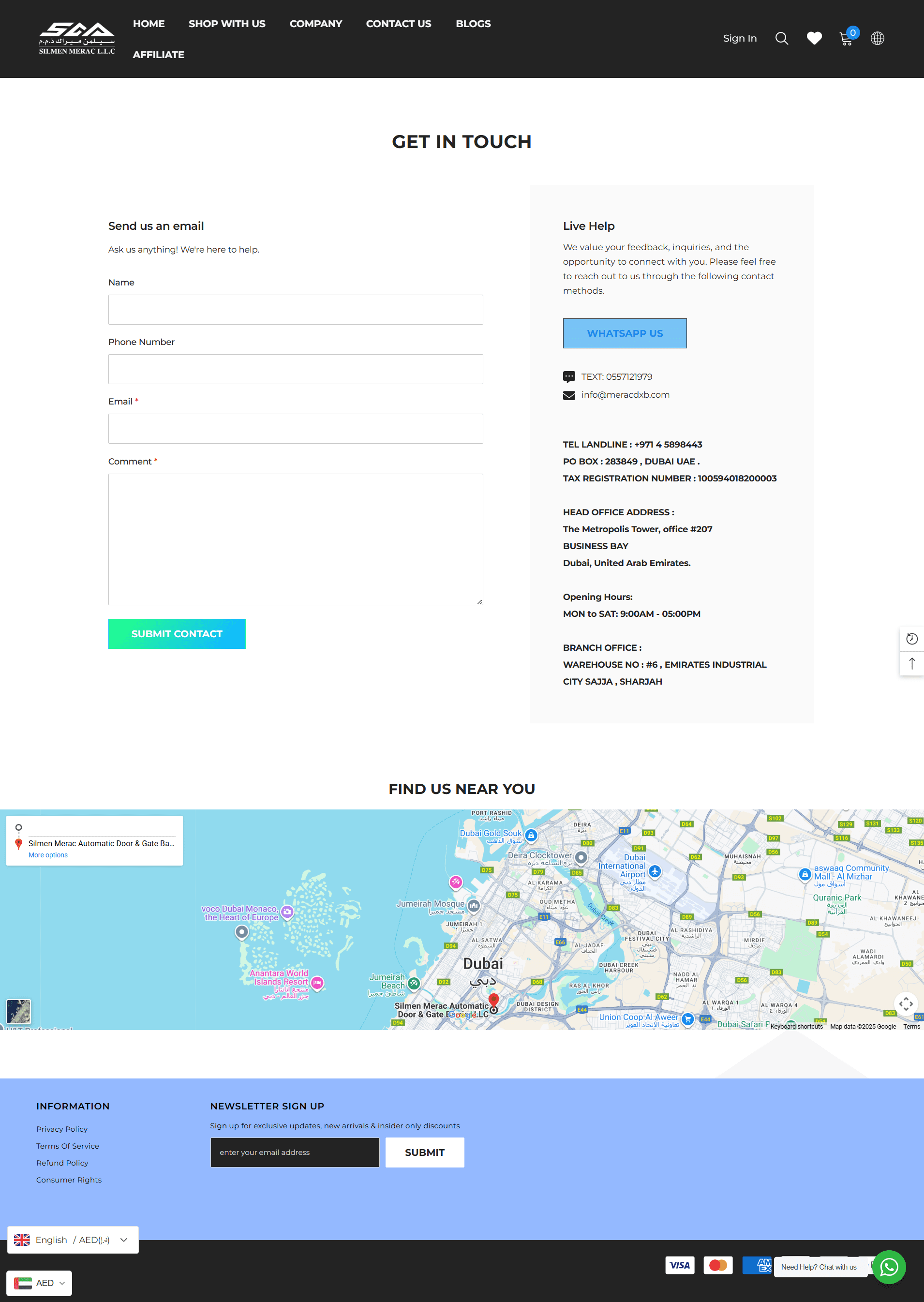Screen dimensions: 924x1302
Task: Open the wishlist heart icon
Action: tap(814, 38)
